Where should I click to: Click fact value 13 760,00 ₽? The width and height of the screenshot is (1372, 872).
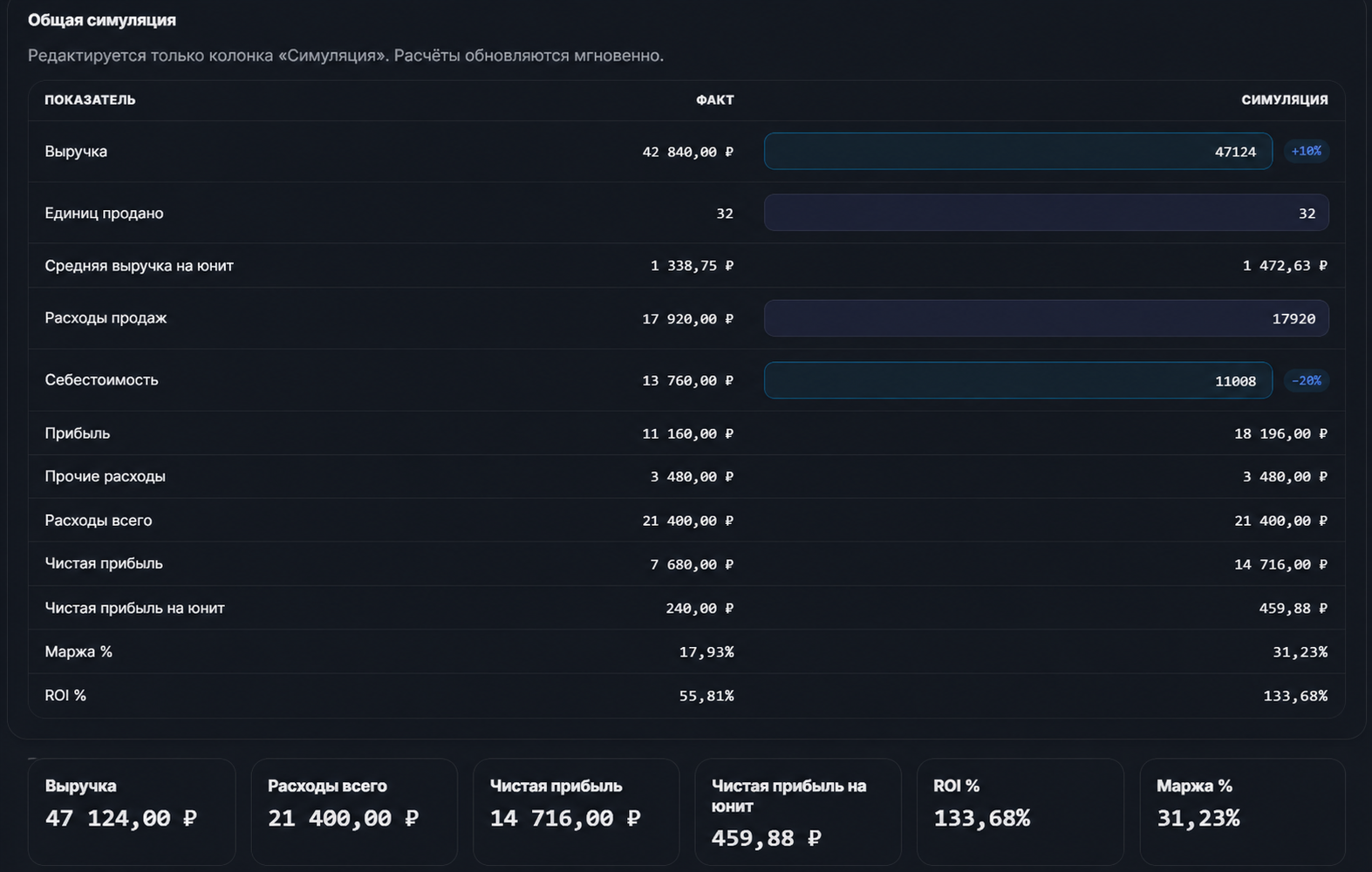point(687,380)
